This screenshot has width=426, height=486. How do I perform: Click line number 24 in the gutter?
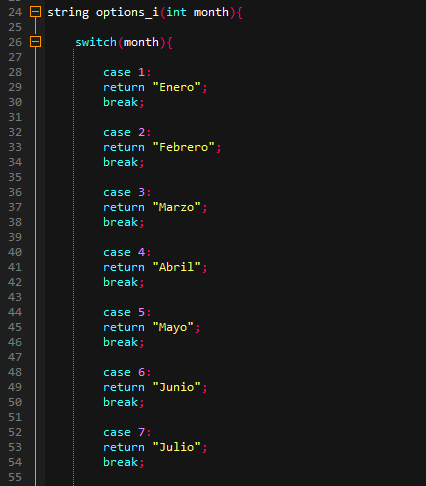[15, 12]
